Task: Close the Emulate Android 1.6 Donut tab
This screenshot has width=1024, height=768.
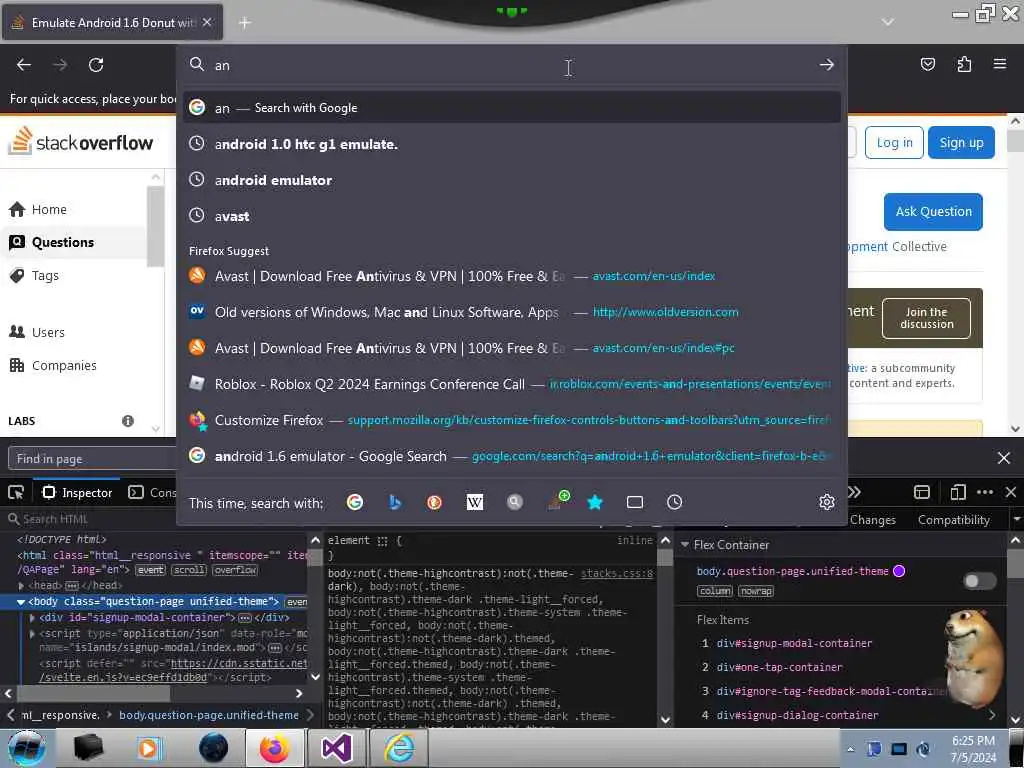Action: 207,22
